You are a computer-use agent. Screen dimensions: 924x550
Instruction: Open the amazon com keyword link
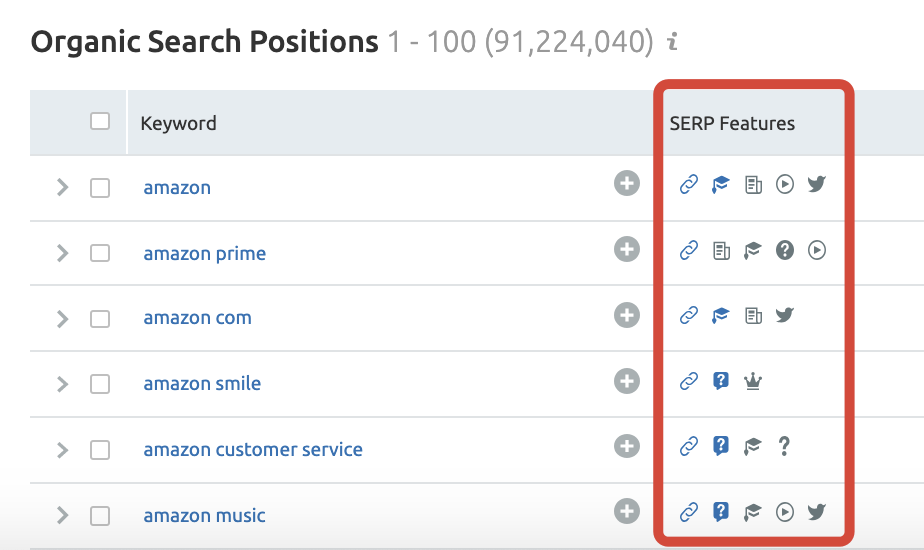coord(197,318)
